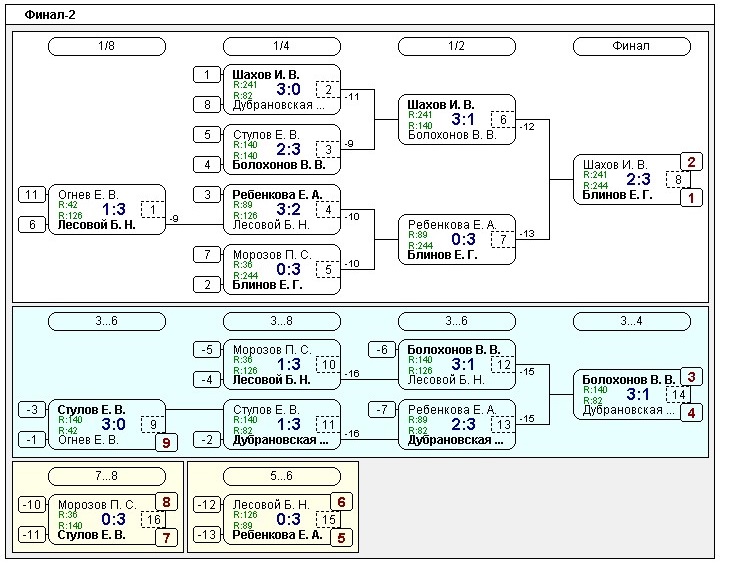Click the "3...8" placement round header
The image size is (731, 564).
coord(282,321)
